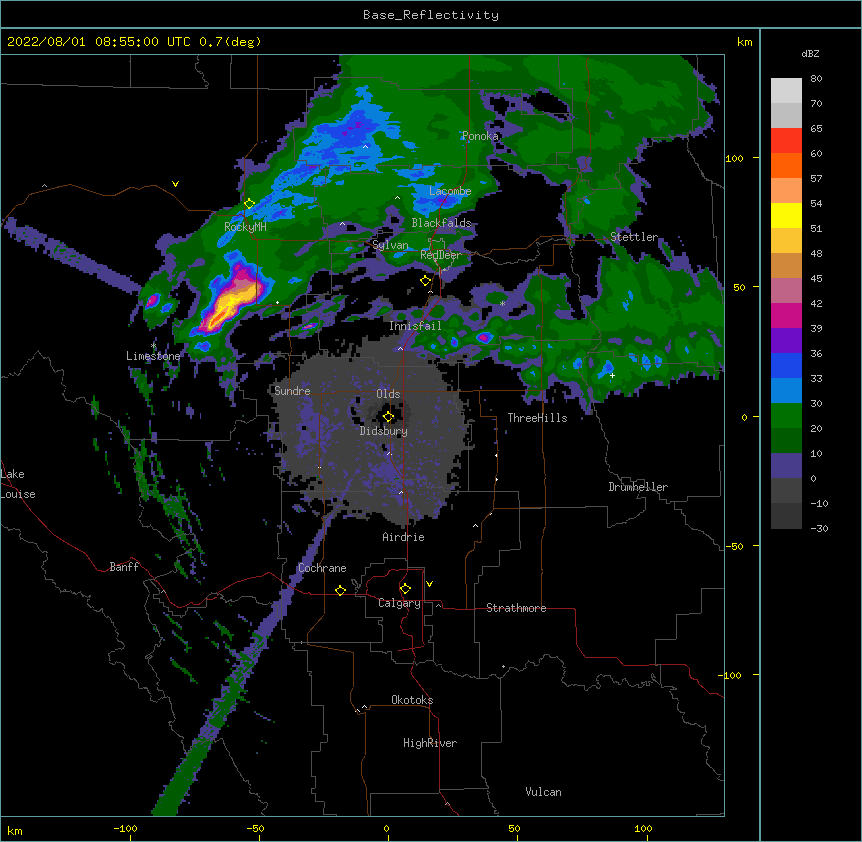Screen dimensions: 862x842
Task: Select the RedDeer city label
Action: (x=441, y=255)
